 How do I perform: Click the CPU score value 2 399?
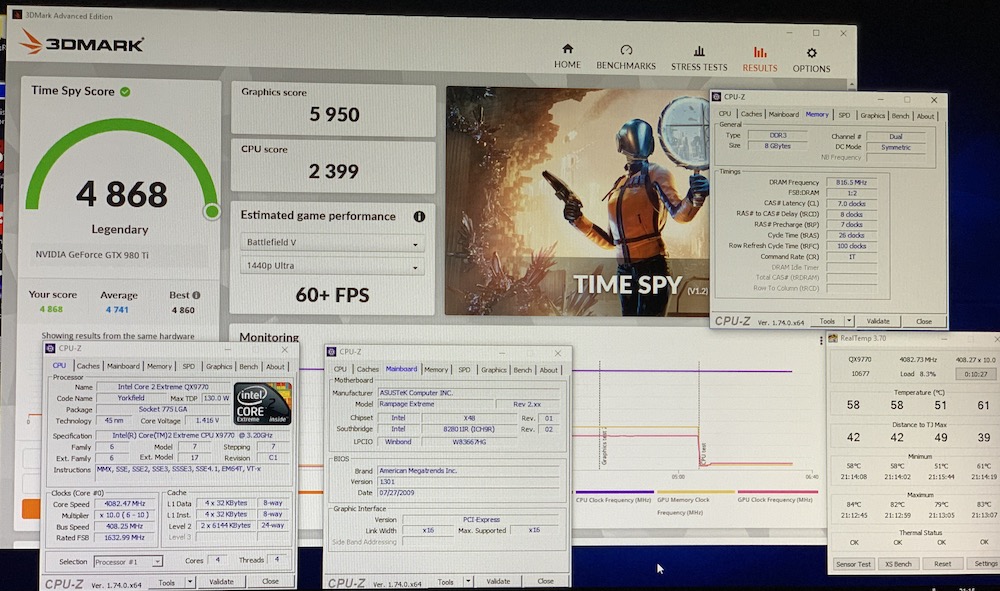pyautogui.click(x=333, y=171)
